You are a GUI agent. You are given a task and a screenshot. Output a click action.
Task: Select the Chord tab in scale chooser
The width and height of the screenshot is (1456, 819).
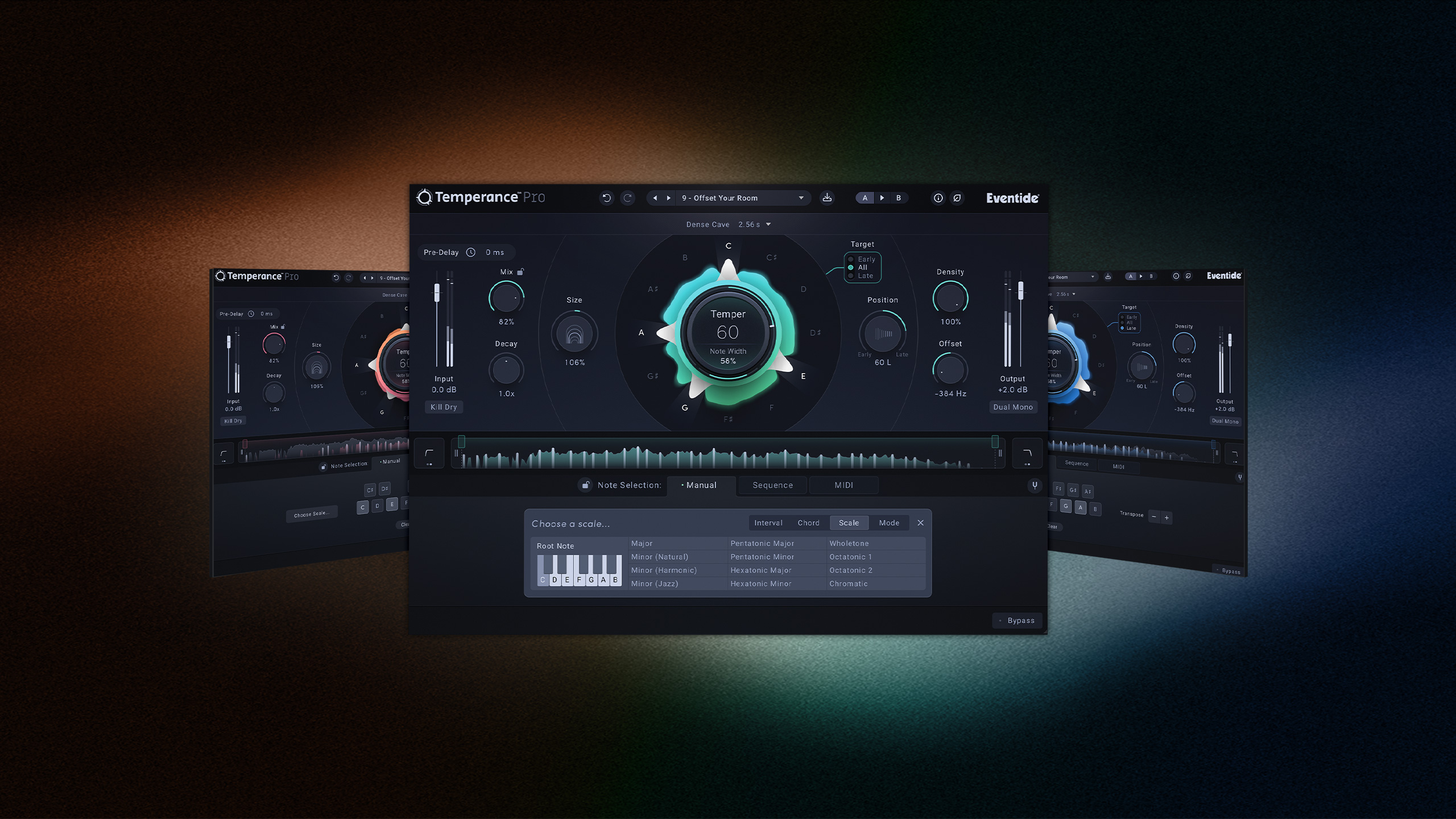pos(809,523)
